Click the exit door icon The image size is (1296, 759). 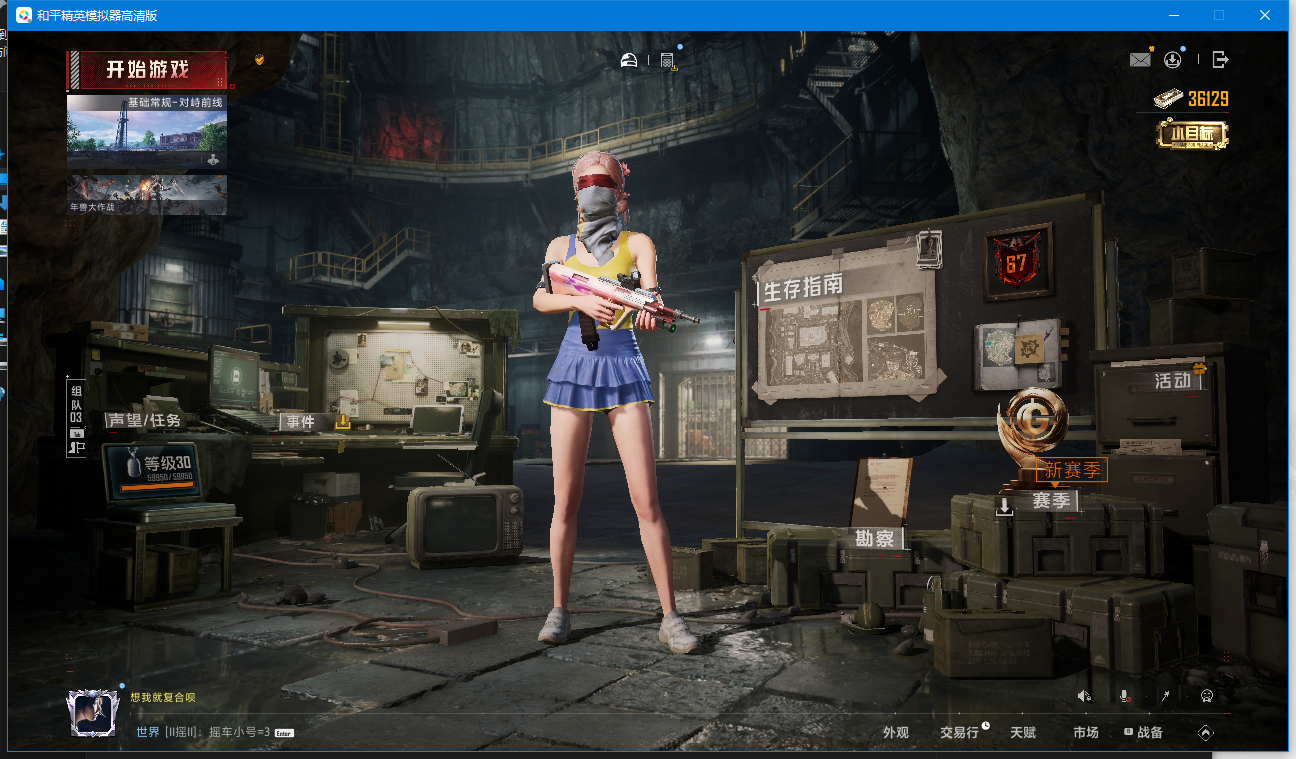[x=1220, y=60]
